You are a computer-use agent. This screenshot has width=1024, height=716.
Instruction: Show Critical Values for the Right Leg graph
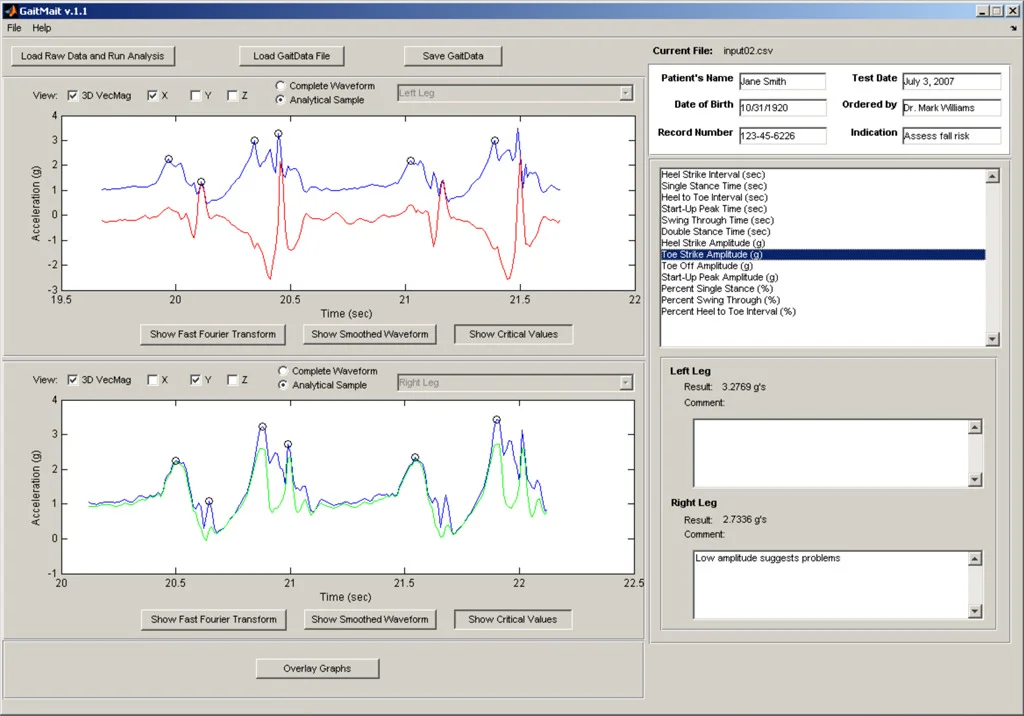tap(513, 619)
